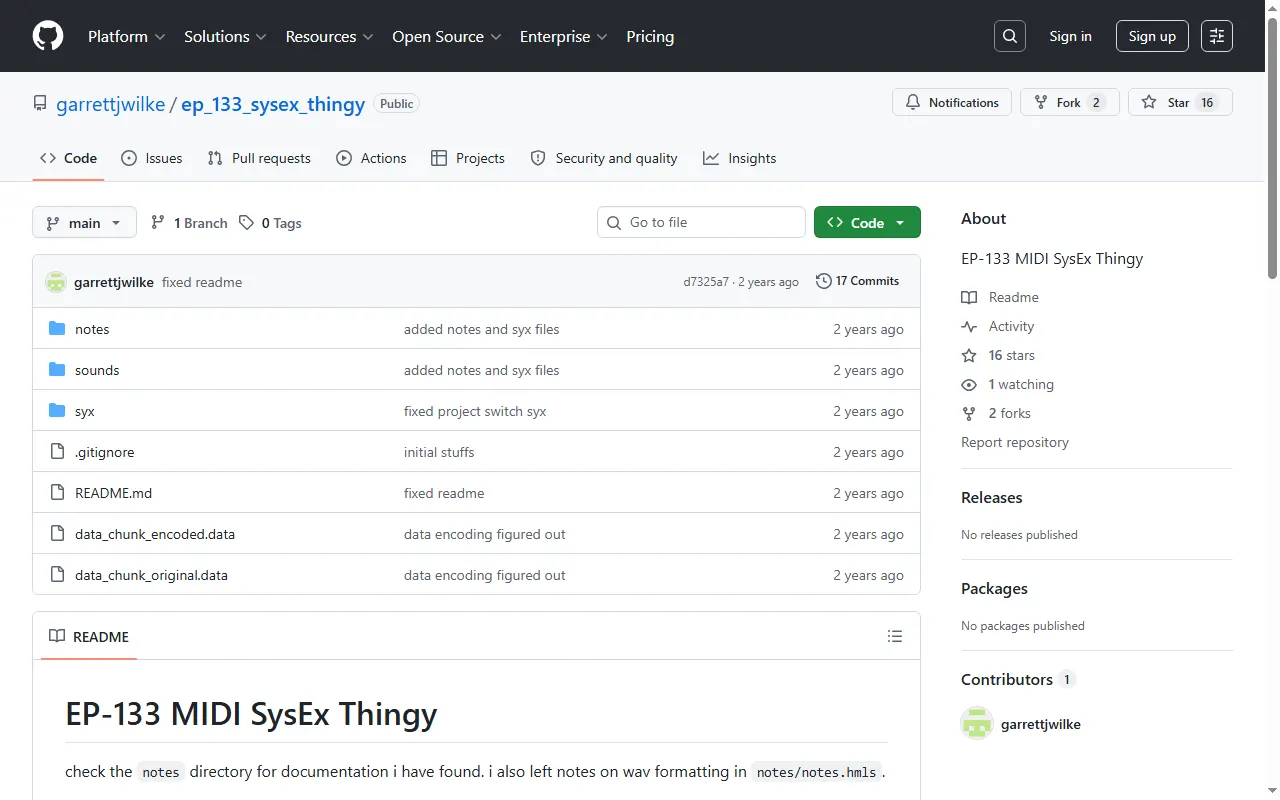
Task: Switch to the Pull requests tab
Action: click(259, 158)
